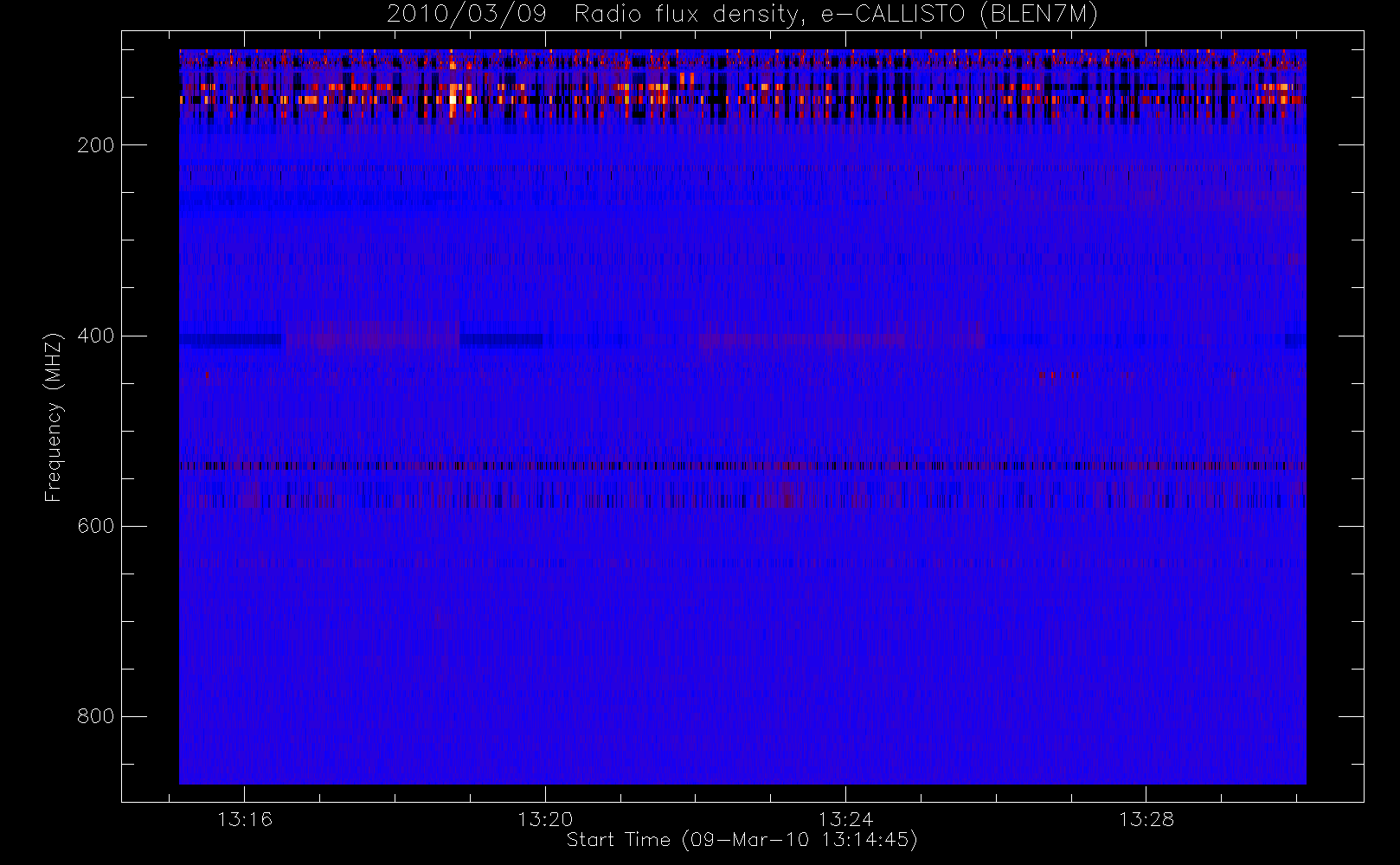This screenshot has height=865, width=1400.
Task: Click the 13:24 time tick label
Action: point(845,819)
